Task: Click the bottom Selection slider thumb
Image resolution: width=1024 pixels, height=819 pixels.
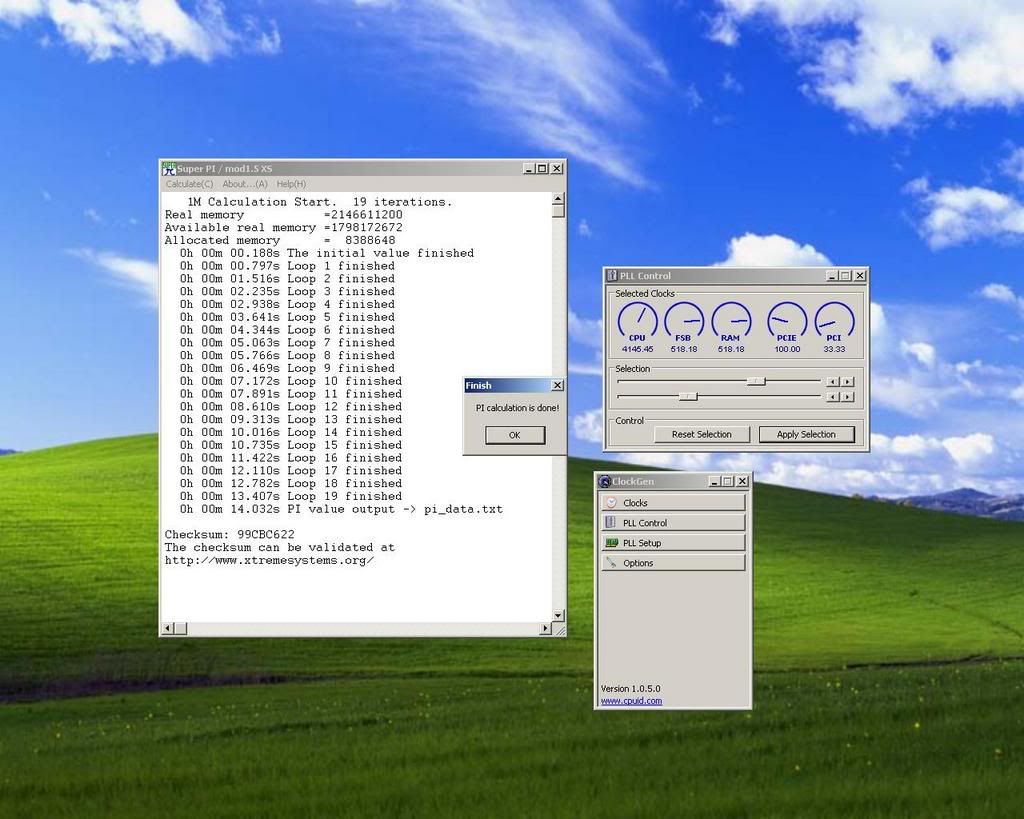Action: click(688, 396)
